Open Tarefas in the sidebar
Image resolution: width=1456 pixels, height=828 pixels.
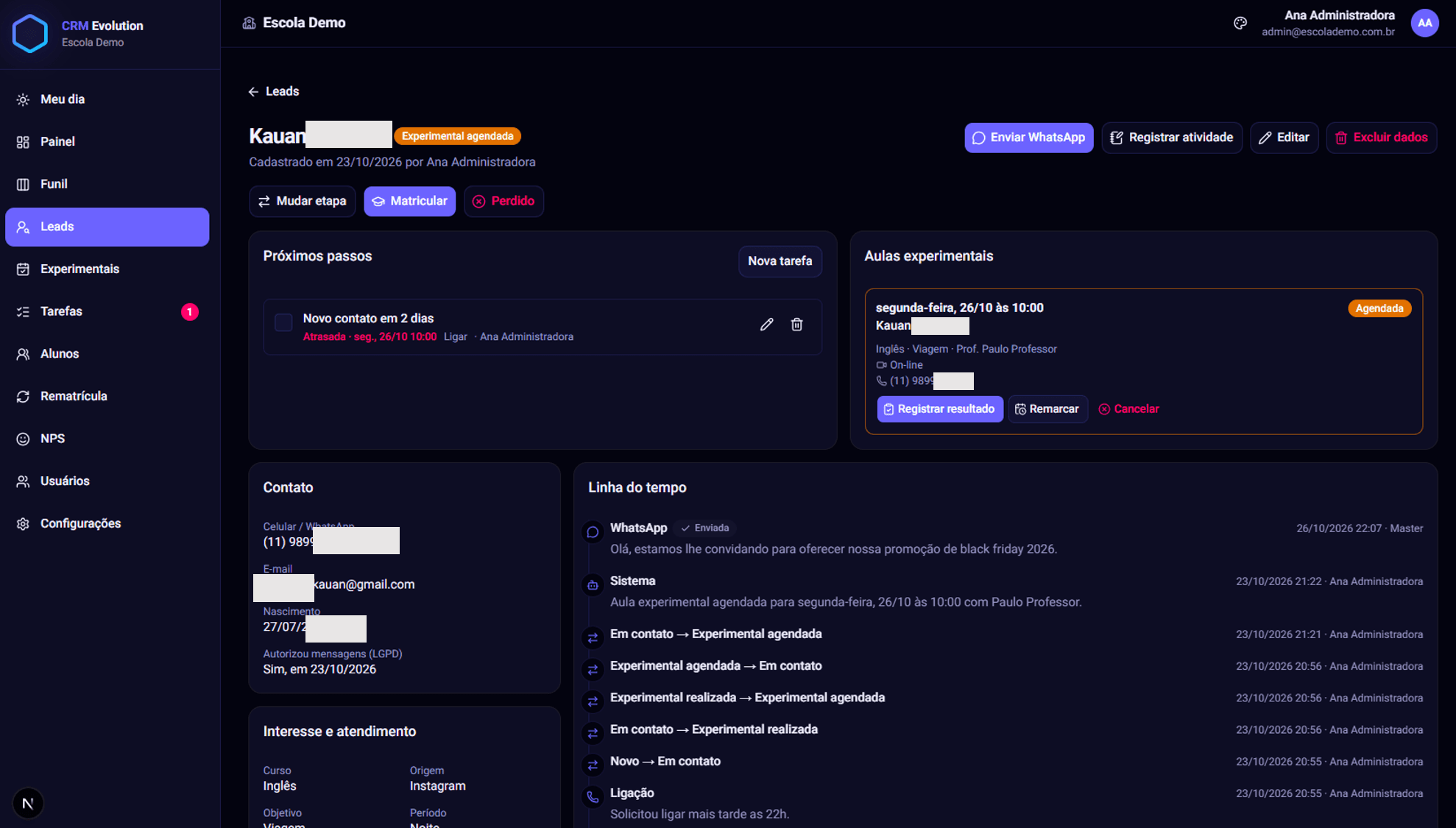(107, 311)
